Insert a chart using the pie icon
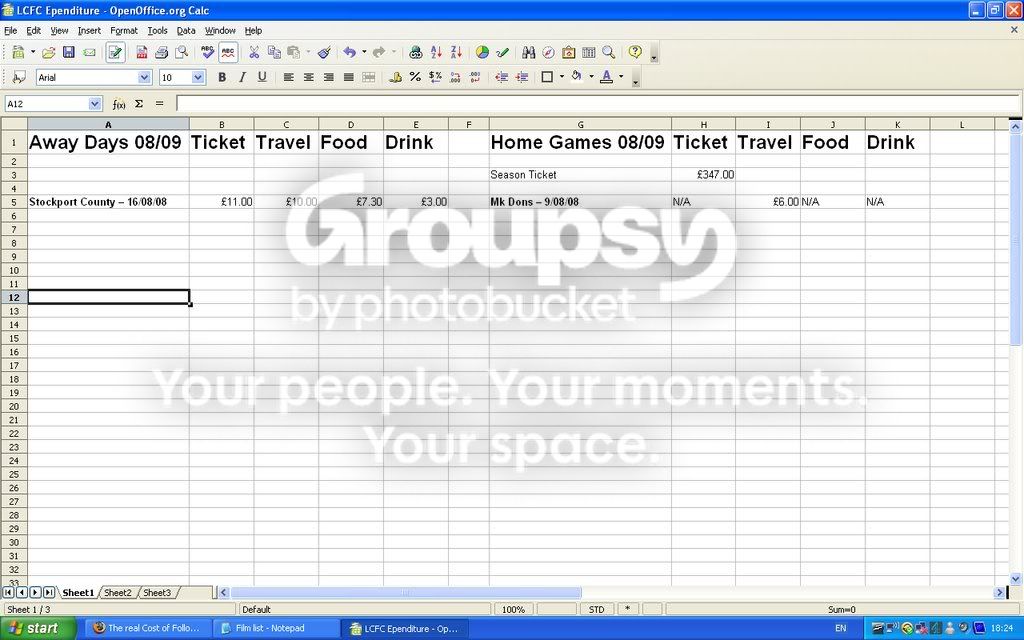The width and height of the screenshot is (1024, 640). click(482, 52)
